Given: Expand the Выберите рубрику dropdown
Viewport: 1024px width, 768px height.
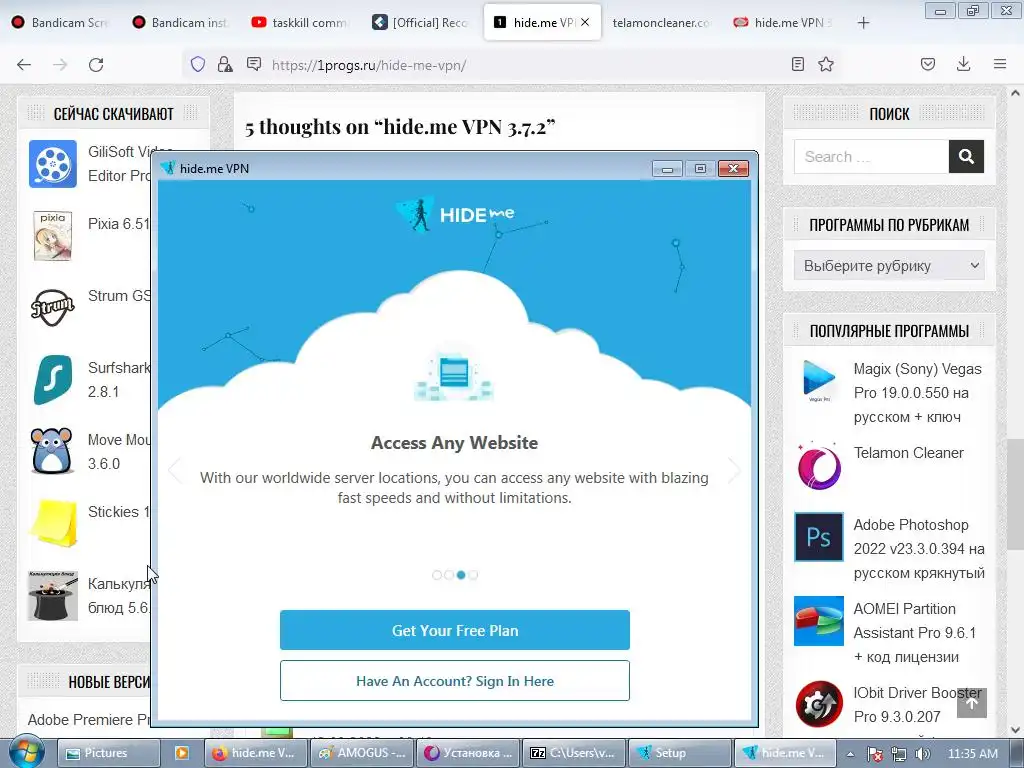Looking at the screenshot, I should [889, 266].
